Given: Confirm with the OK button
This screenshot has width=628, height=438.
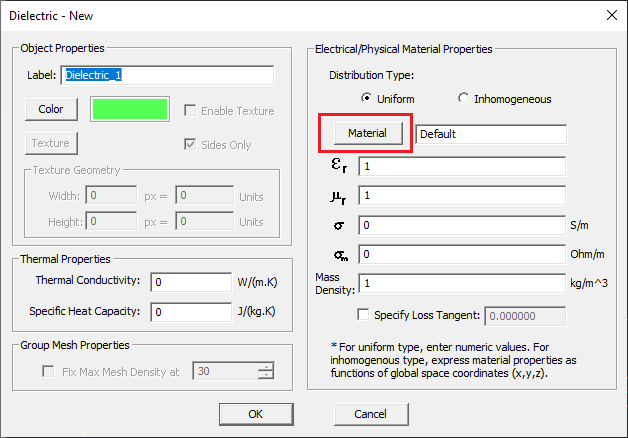Looking at the screenshot, I should click(x=255, y=414).
